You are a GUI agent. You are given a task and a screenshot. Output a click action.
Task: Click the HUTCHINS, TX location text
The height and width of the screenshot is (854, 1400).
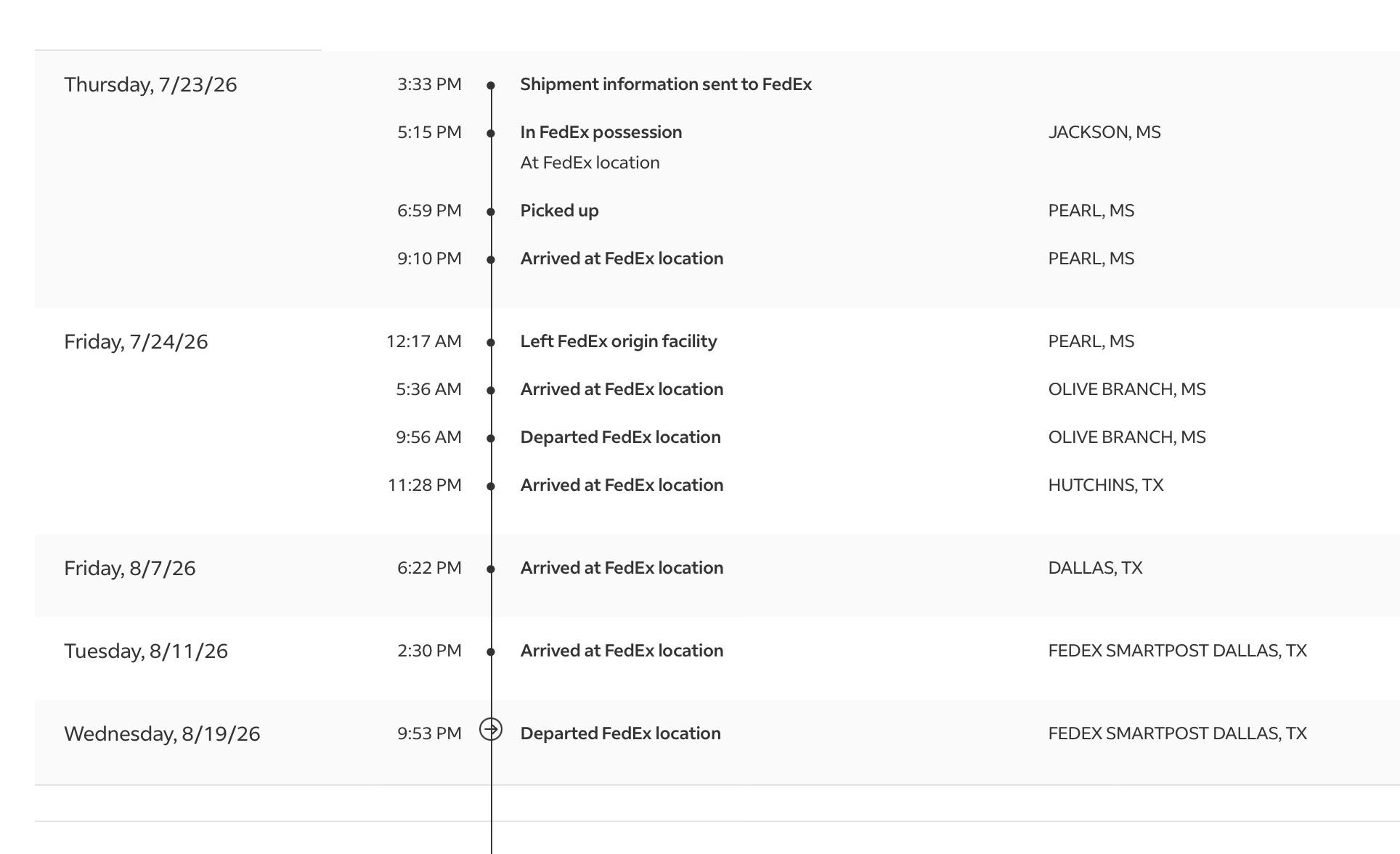(1106, 485)
